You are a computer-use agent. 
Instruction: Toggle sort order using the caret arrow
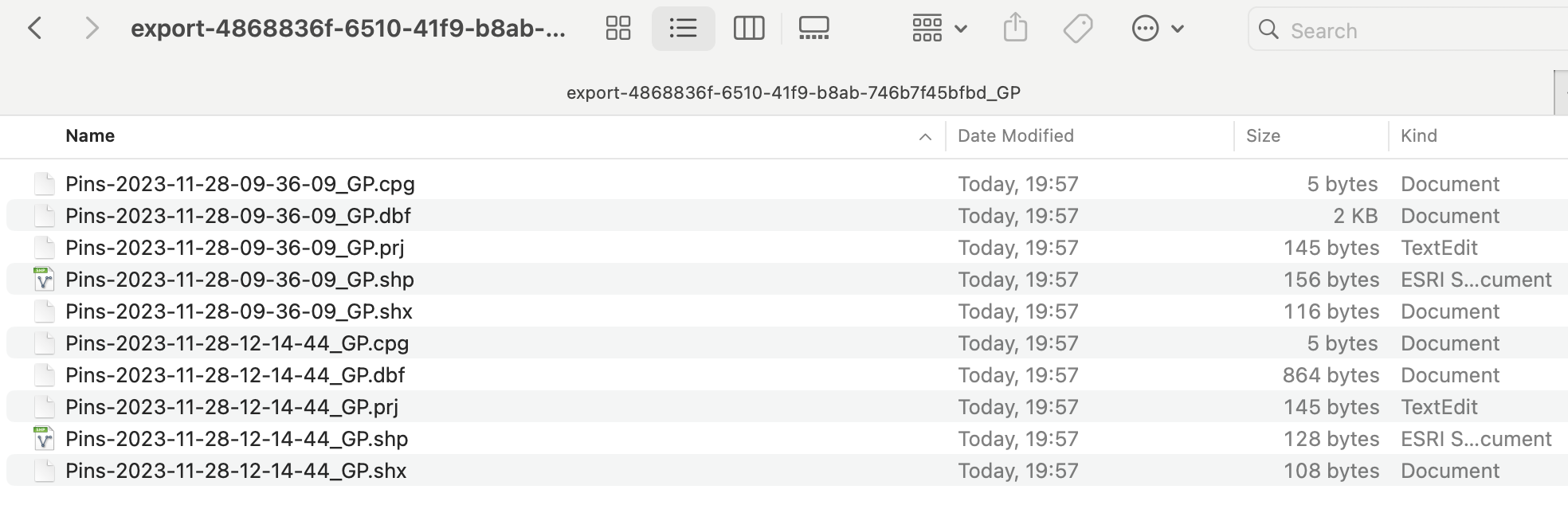click(x=925, y=137)
